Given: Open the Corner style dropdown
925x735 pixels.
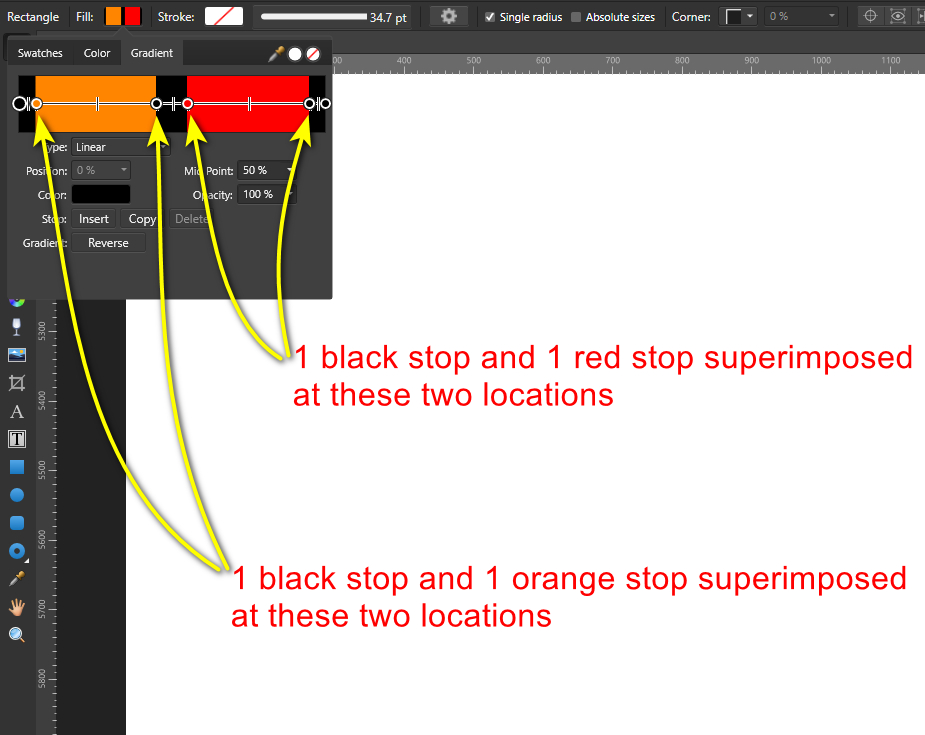Looking at the screenshot, I should pyautogui.click(x=737, y=16).
